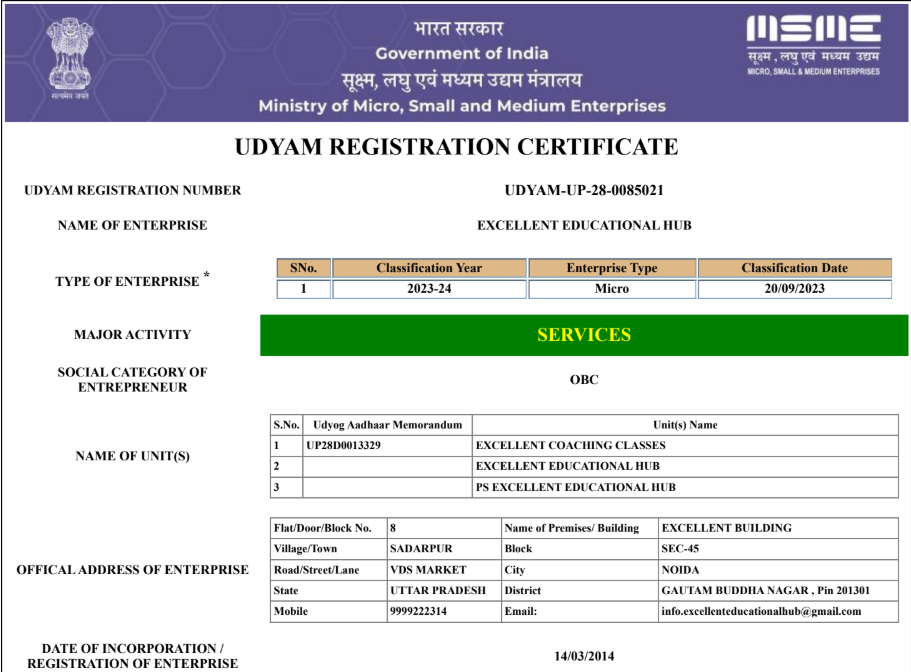Screen dimensions: 911x672
Task: Click Udyog Aadhaar Memorandum number UP28D0013329
Action: pos(343,445)
